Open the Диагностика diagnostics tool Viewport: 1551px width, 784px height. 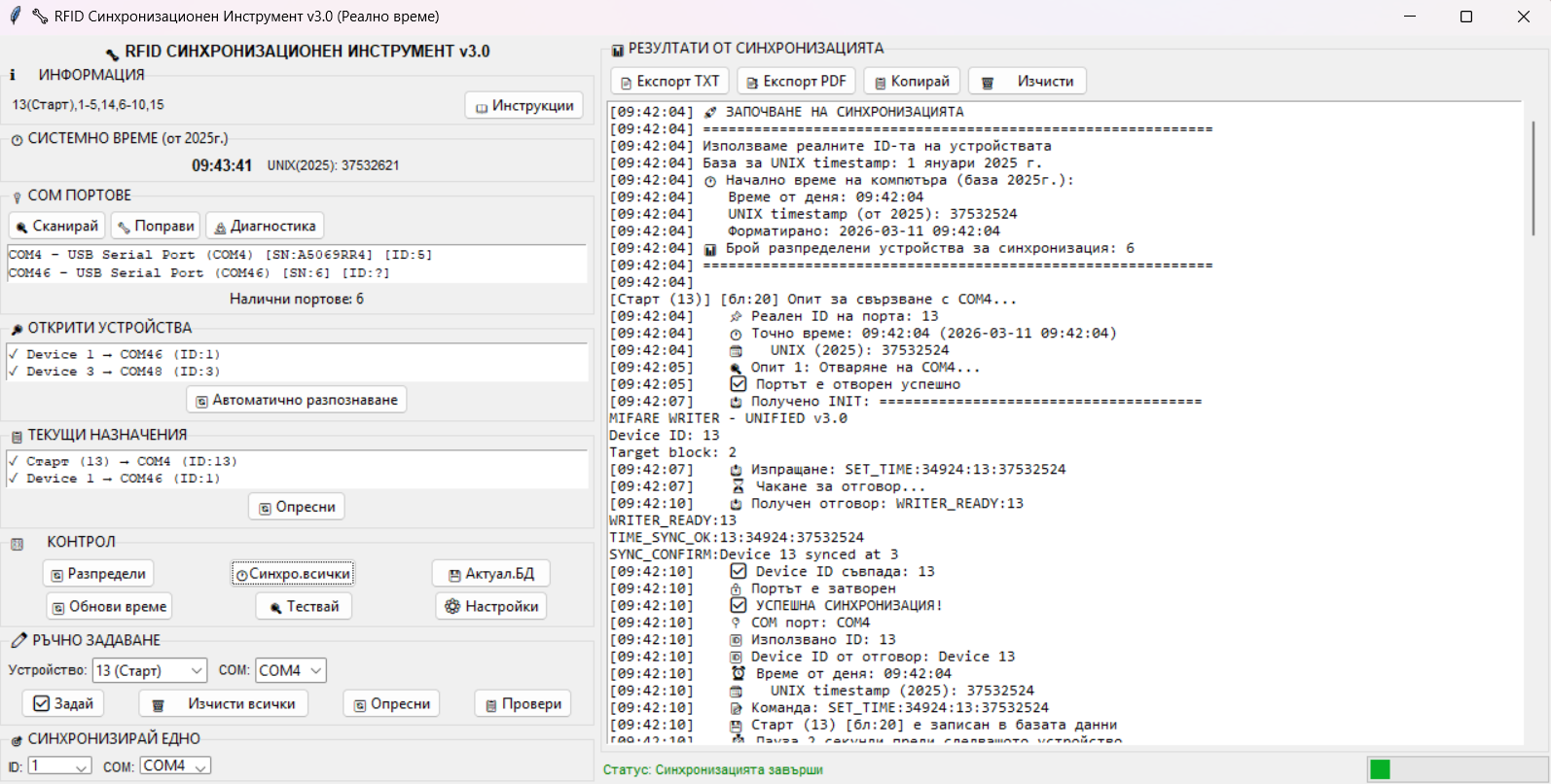tap(265, 226)
